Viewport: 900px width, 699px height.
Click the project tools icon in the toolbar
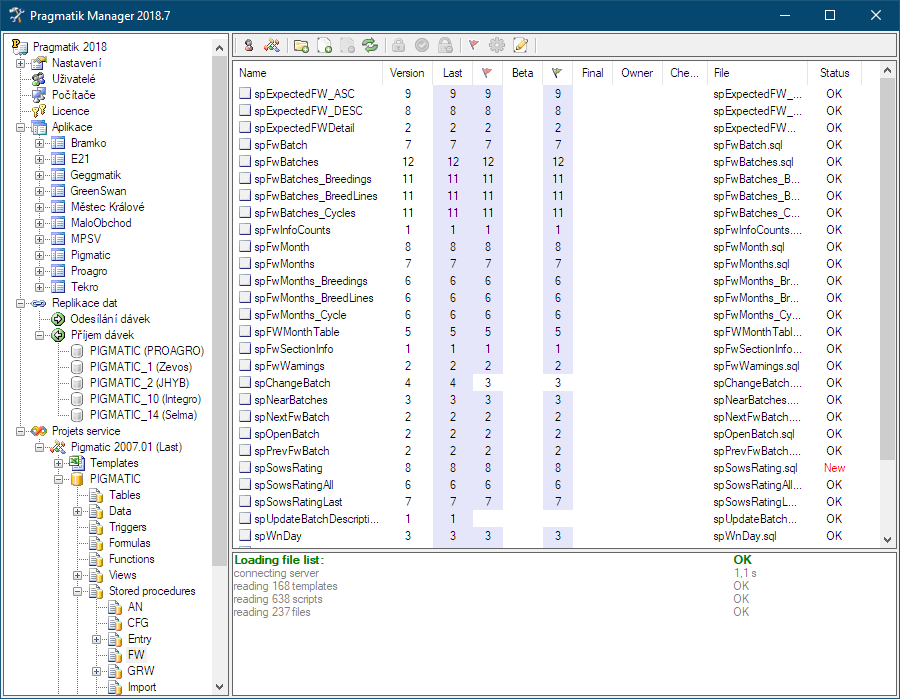point(271,45)
